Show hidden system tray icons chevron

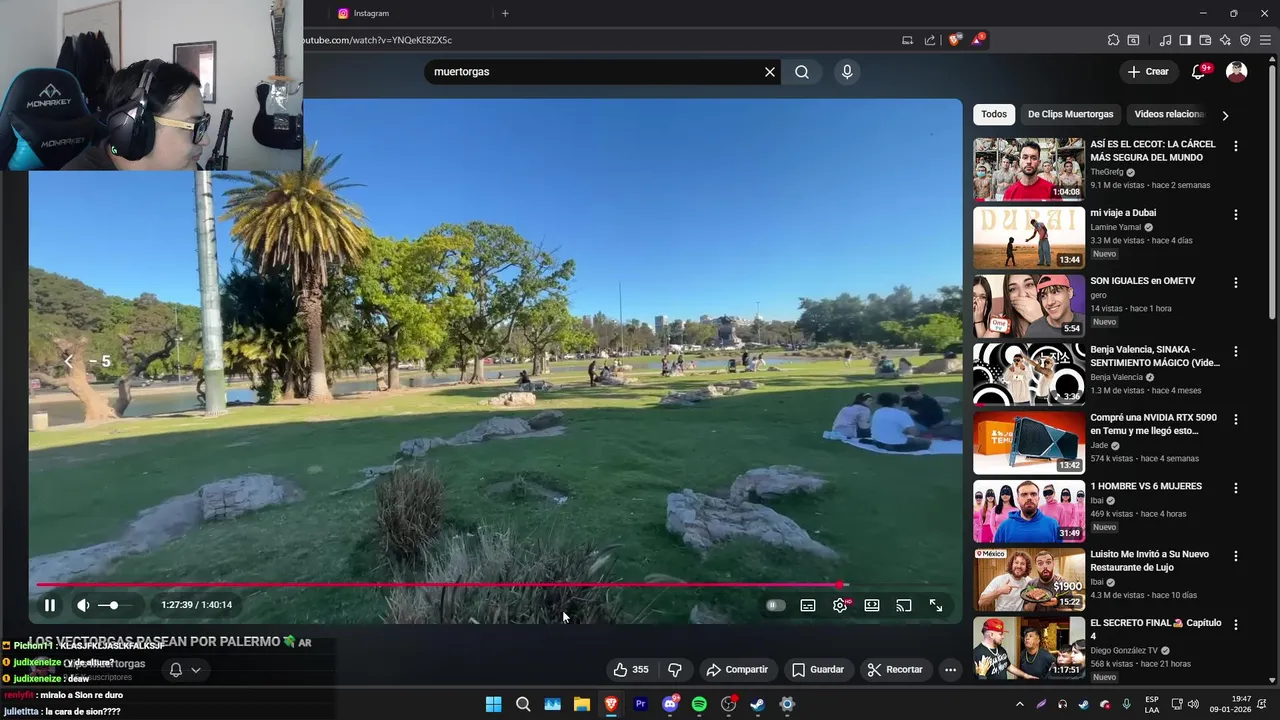1020,704
